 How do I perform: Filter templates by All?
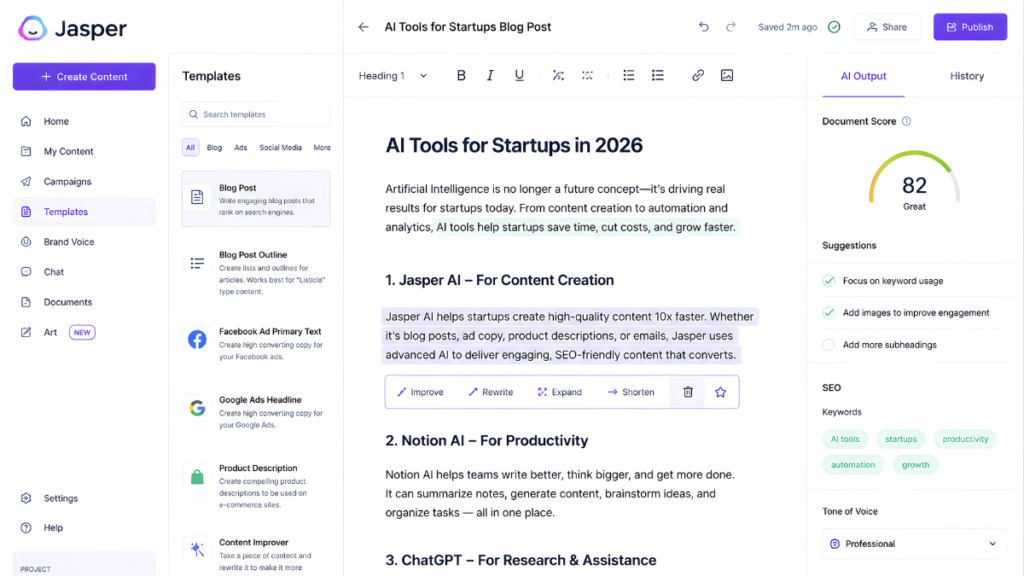(190, 148)
